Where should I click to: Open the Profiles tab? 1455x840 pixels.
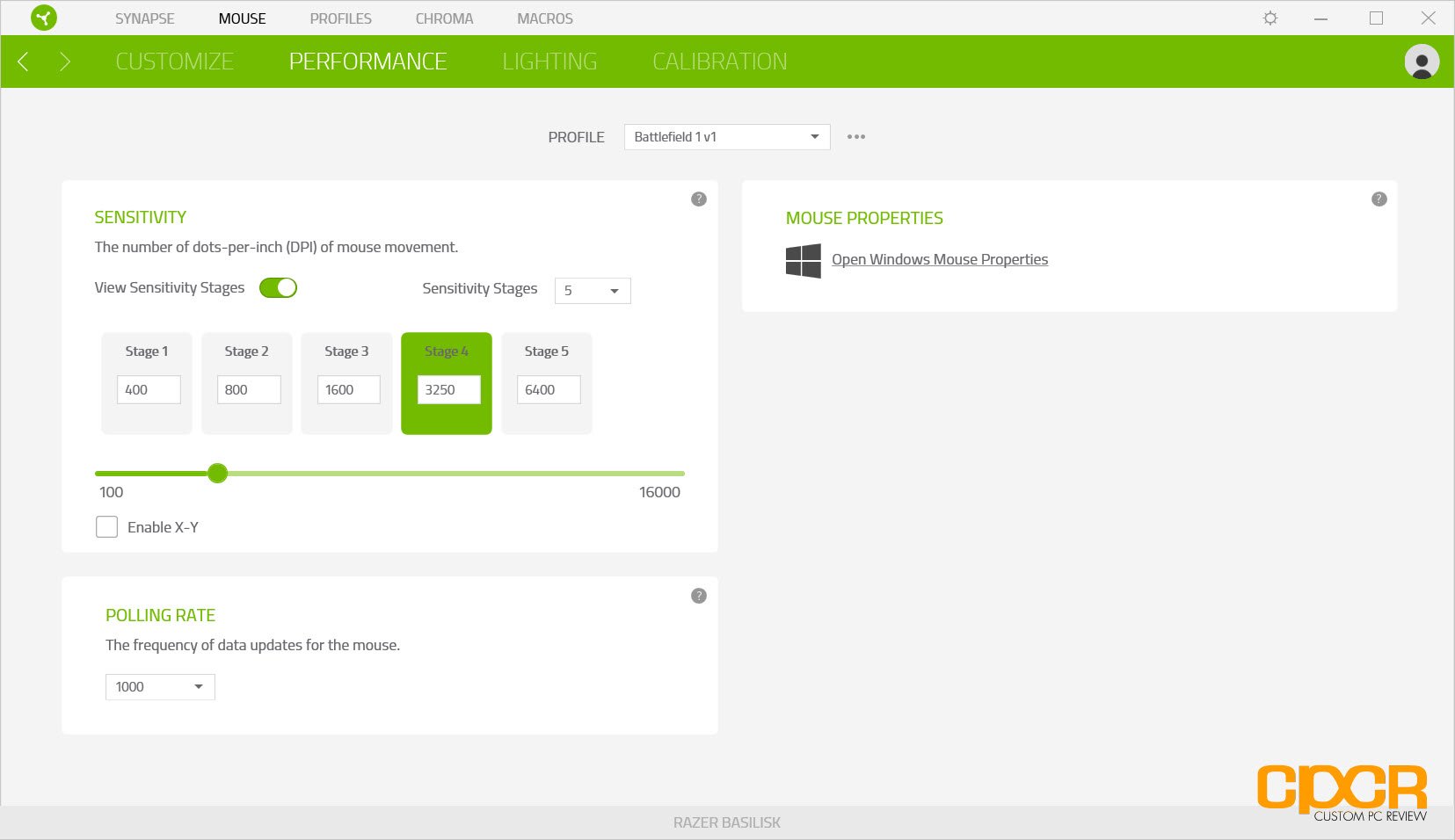(x=340, y=18)
